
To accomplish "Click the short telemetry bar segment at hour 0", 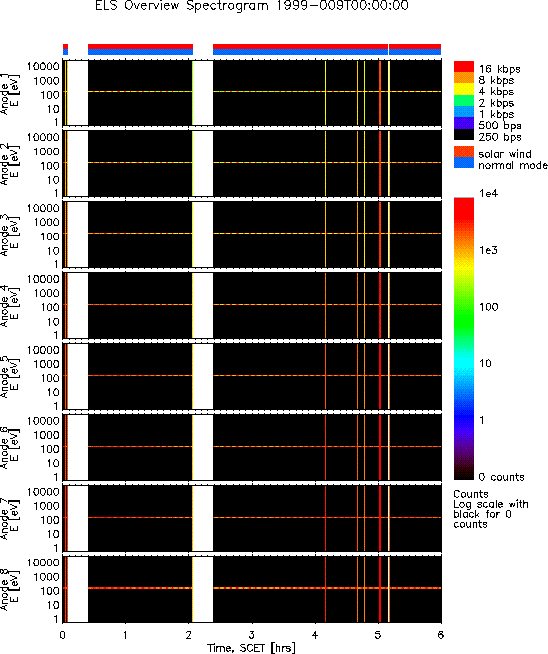I will click(x=65, y=49).
